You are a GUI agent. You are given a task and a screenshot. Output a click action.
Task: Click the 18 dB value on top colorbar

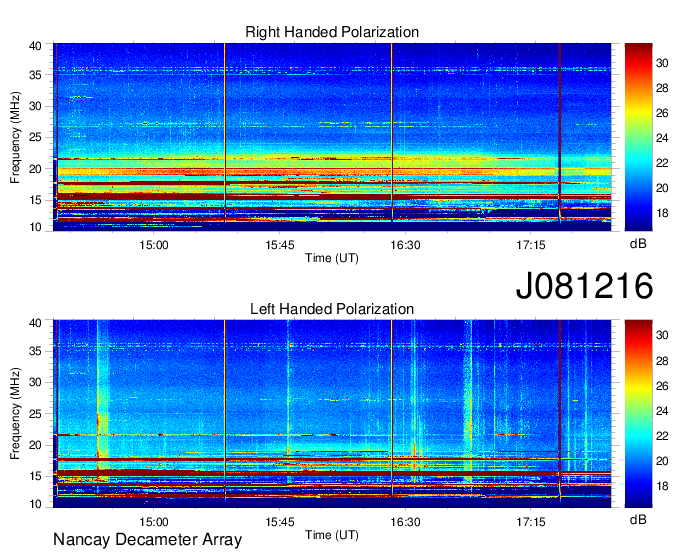(662, 213)
